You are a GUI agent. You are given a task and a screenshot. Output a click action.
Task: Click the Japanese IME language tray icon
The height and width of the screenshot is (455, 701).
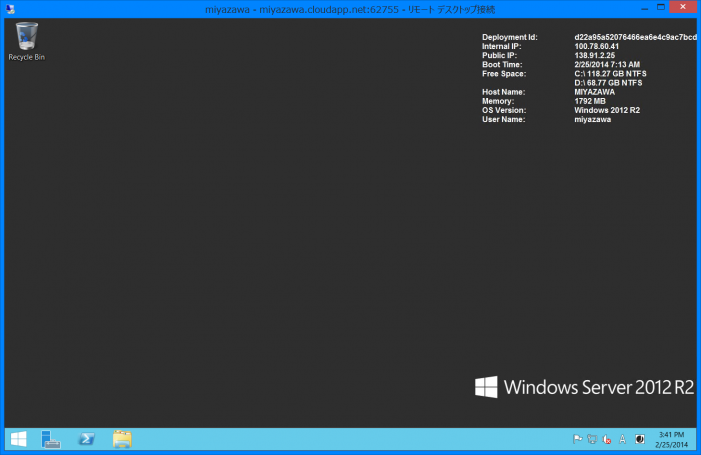coord(640,439)
